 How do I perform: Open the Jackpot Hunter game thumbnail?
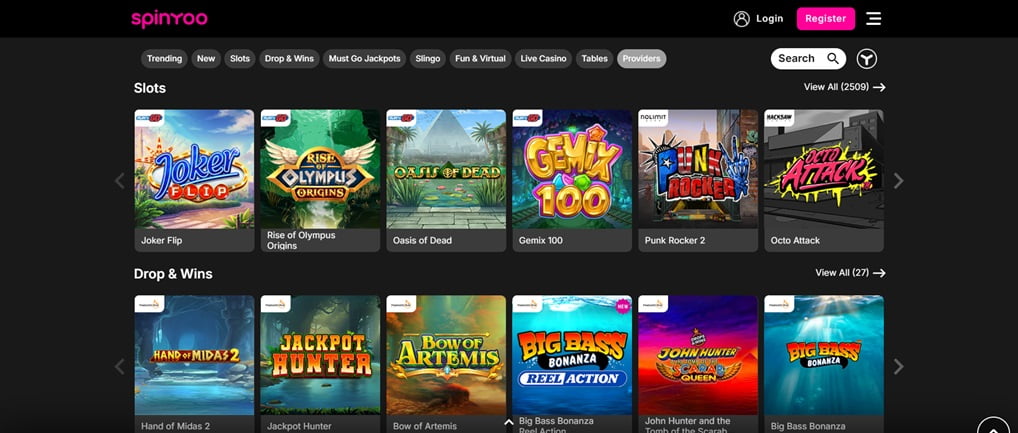tap(320, 355)
